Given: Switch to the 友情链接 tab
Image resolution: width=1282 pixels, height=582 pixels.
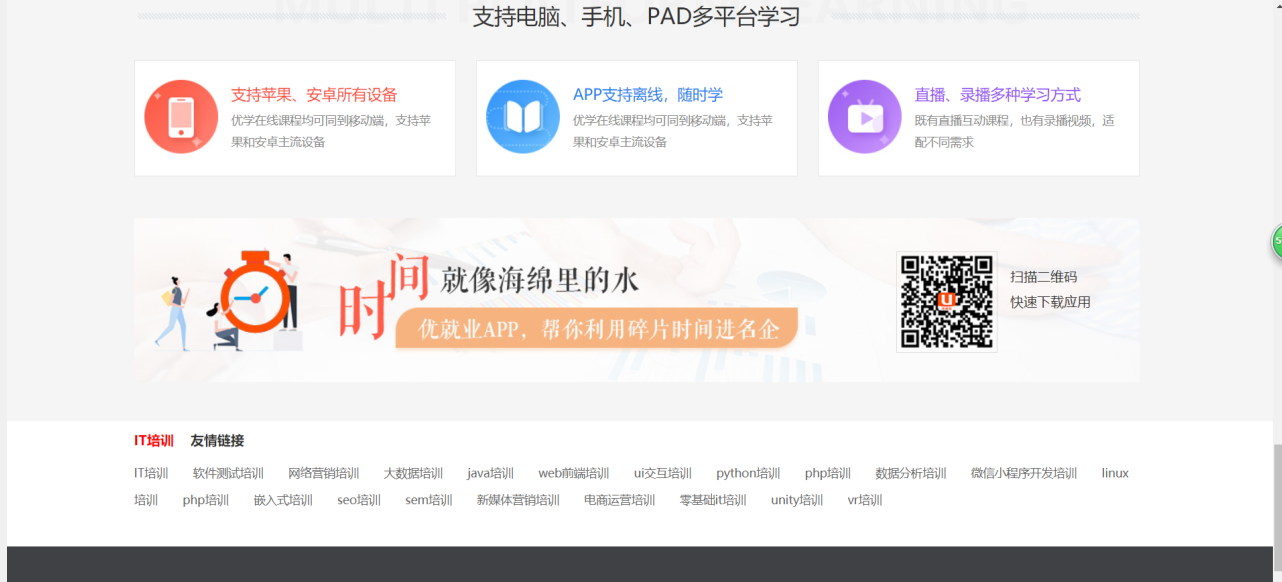Looking at the screenshot, I should (215, 440).
